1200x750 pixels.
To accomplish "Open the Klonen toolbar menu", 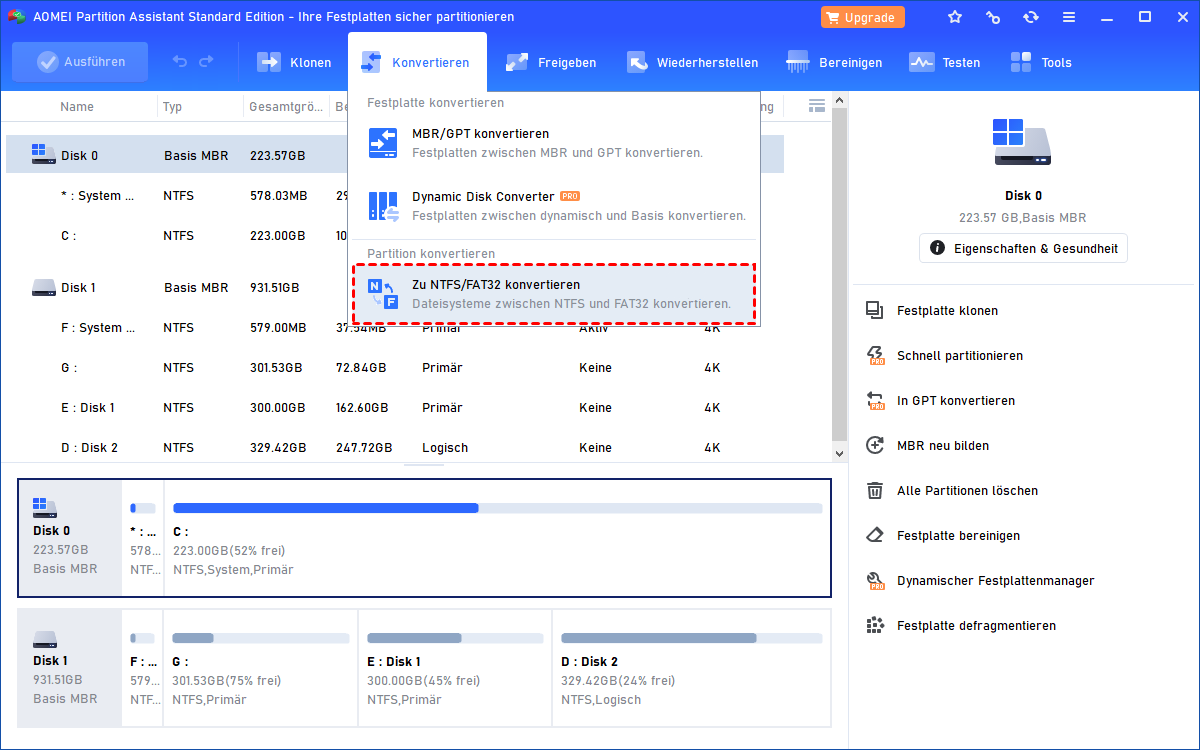I will [x=294, y=62].
